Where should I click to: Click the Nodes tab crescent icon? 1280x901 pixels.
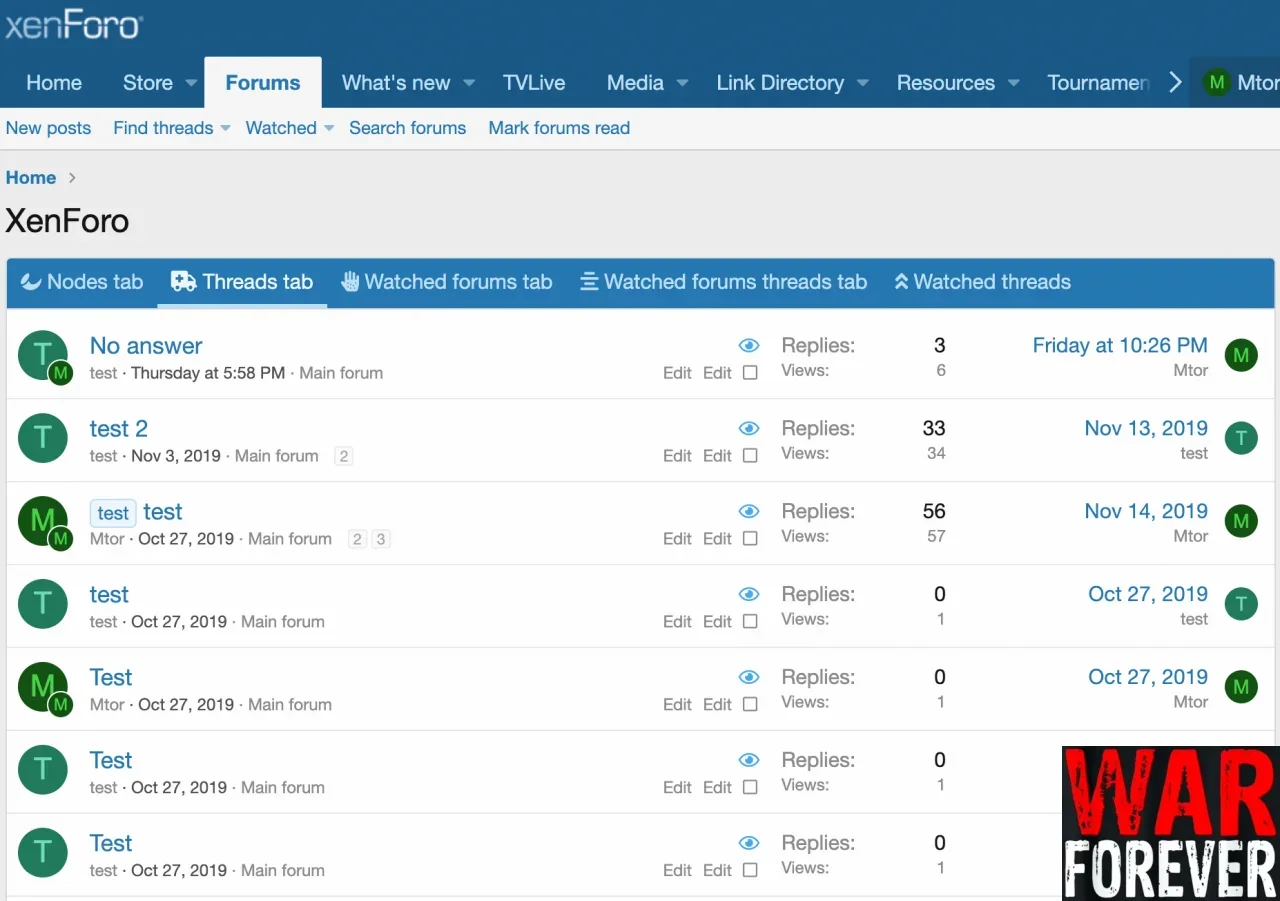pyautogui.click(x=31, y=282)
